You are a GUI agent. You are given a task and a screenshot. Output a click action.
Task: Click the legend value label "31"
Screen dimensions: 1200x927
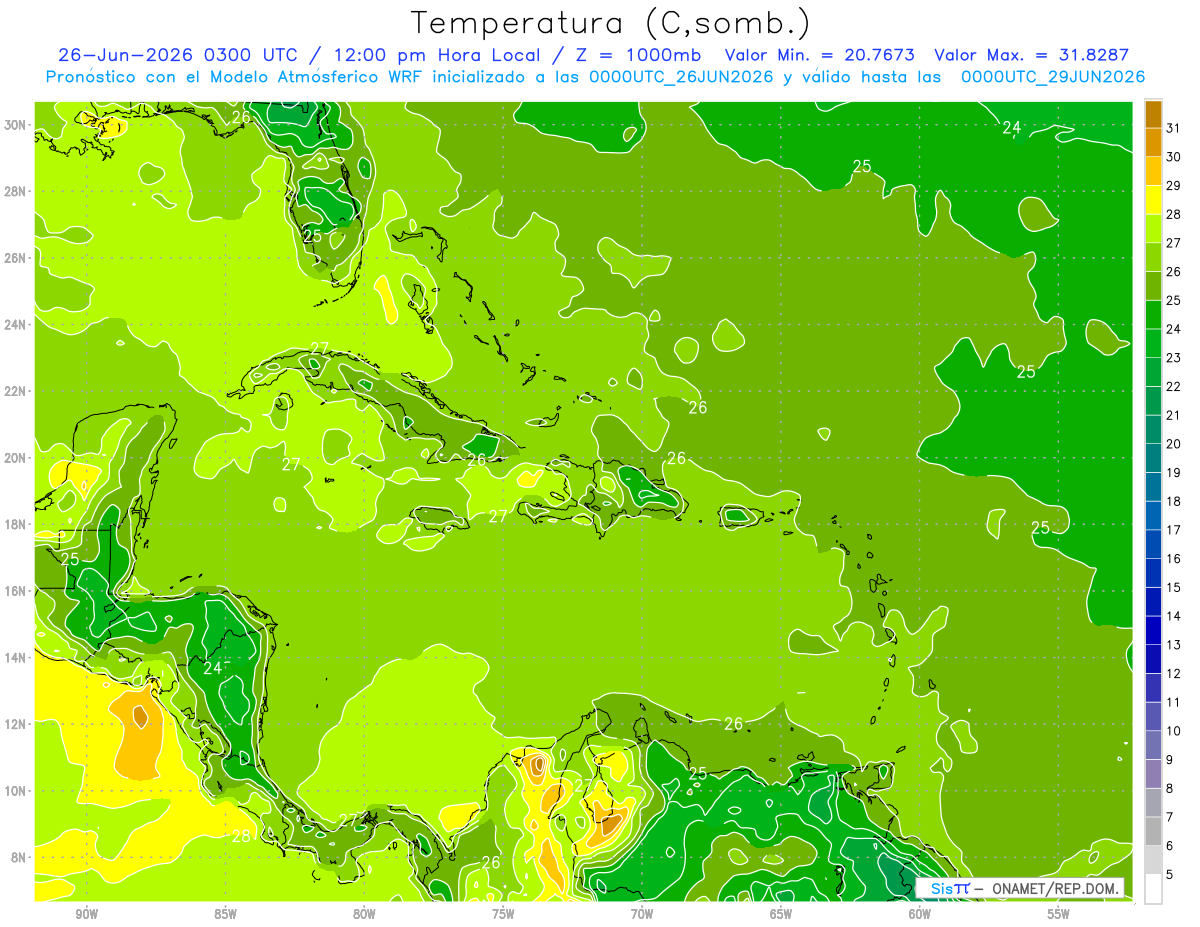tap(1173, 128)
